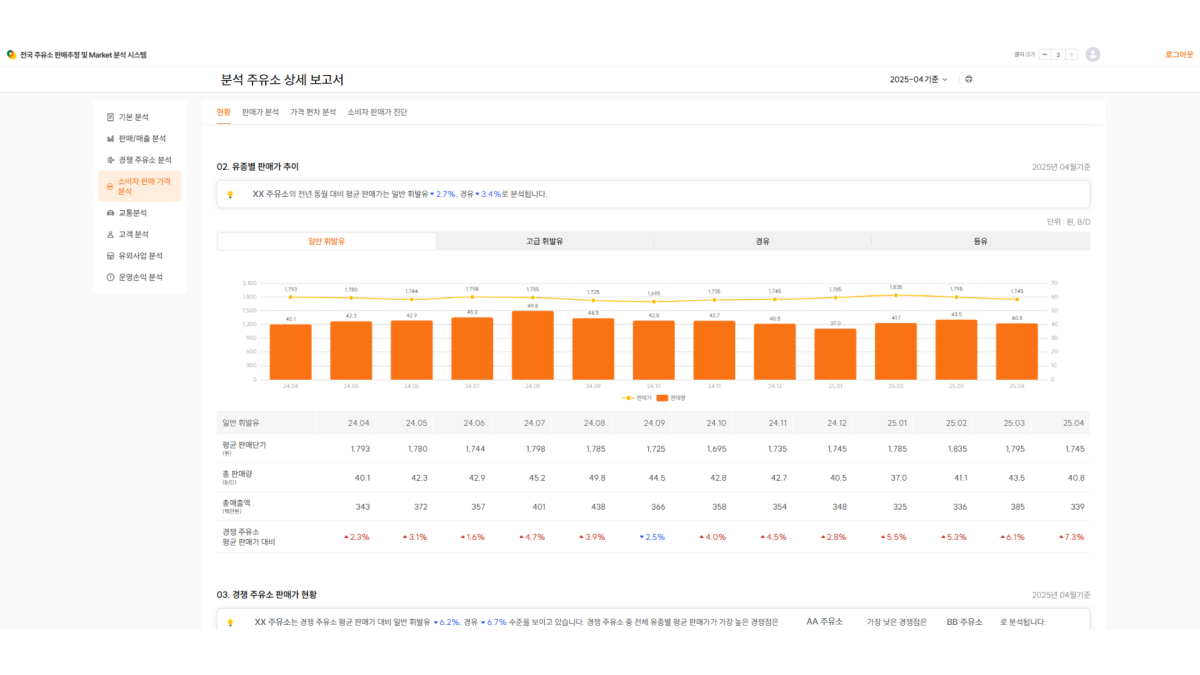Increase font size with the plus button

tap(1071, 54)
